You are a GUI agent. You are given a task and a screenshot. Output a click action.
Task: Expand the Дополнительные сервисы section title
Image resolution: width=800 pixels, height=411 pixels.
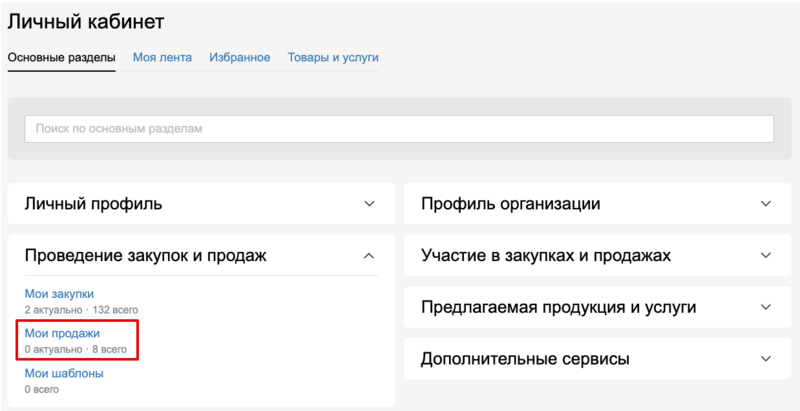(x=525, y=358)
